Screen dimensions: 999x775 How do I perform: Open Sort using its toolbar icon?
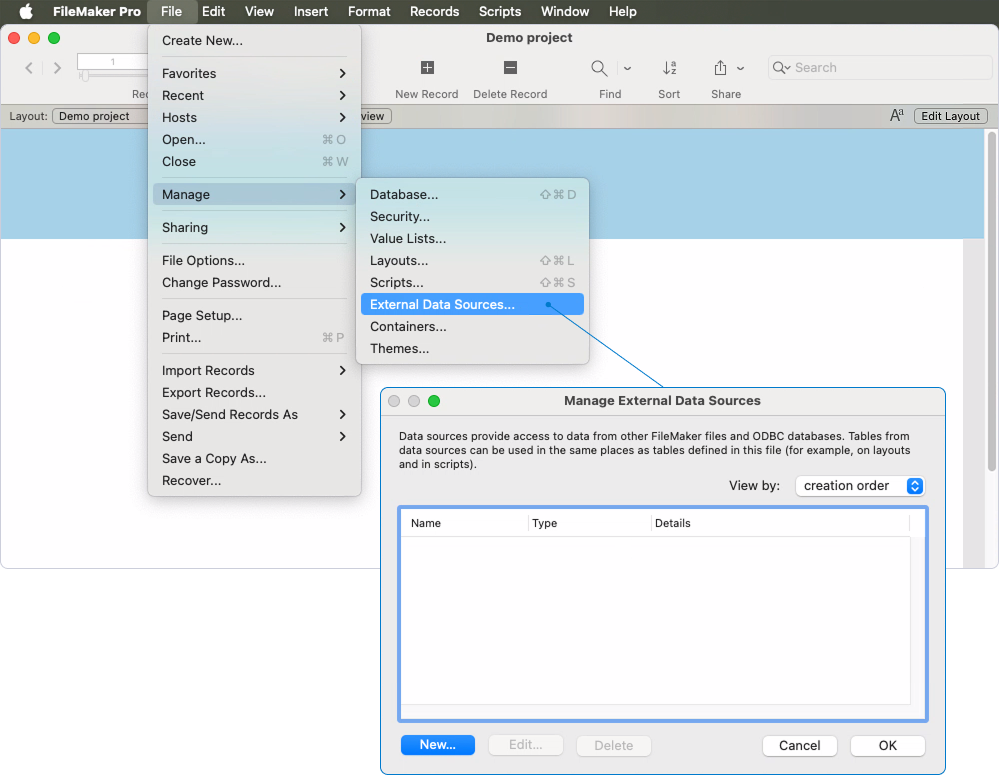coord(668,68)
